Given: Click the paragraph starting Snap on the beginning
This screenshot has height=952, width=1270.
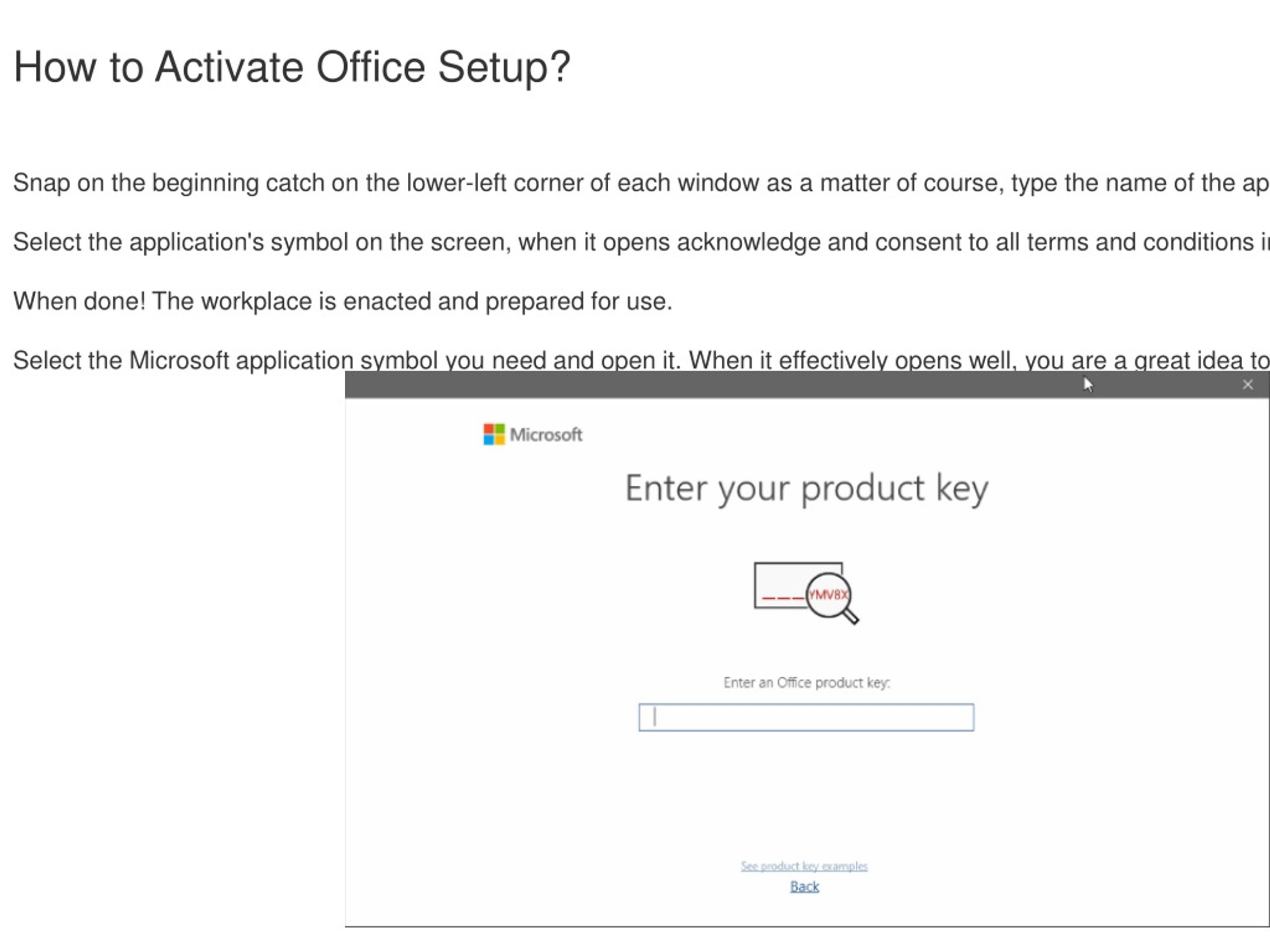Looking at the screenshot, I should click(641, 183).
